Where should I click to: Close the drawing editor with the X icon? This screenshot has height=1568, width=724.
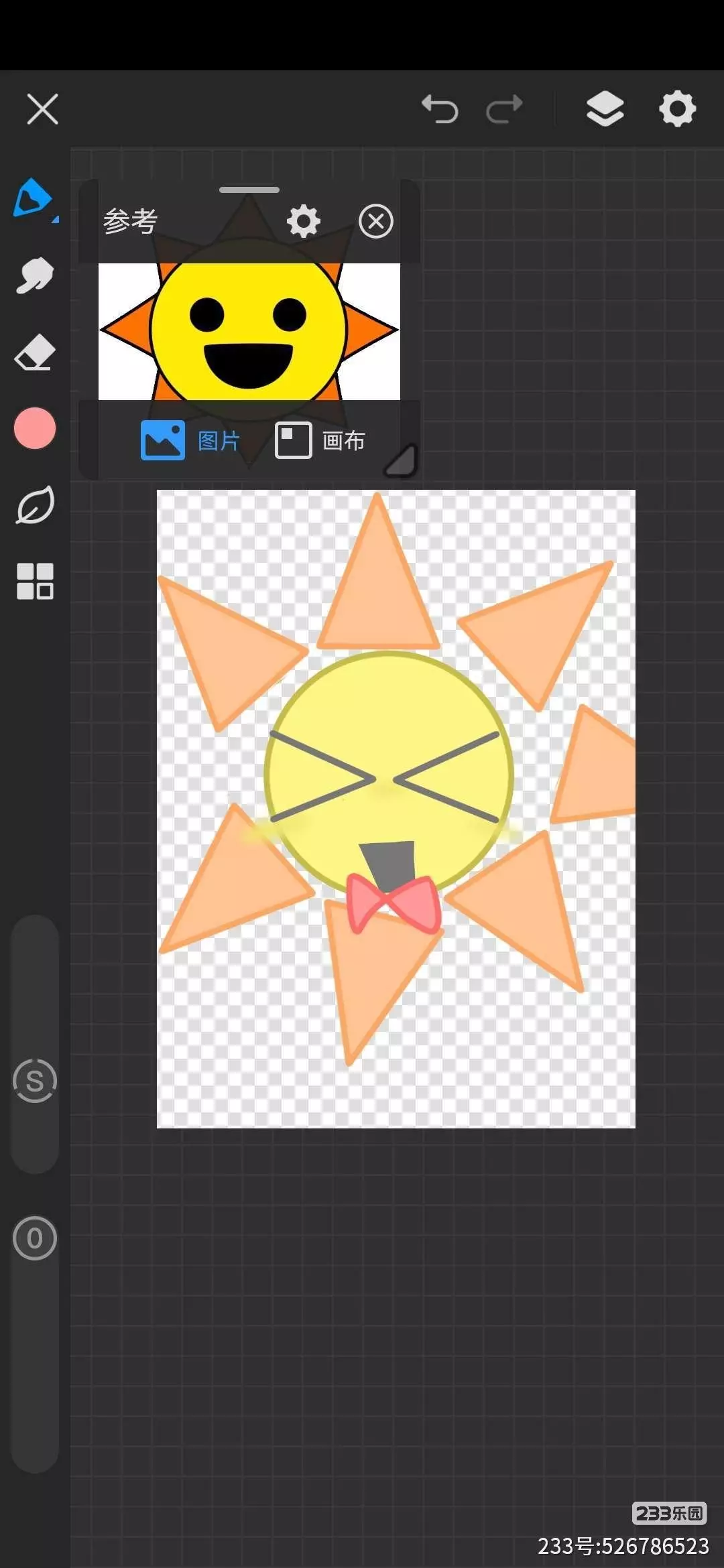pos(42,109)
